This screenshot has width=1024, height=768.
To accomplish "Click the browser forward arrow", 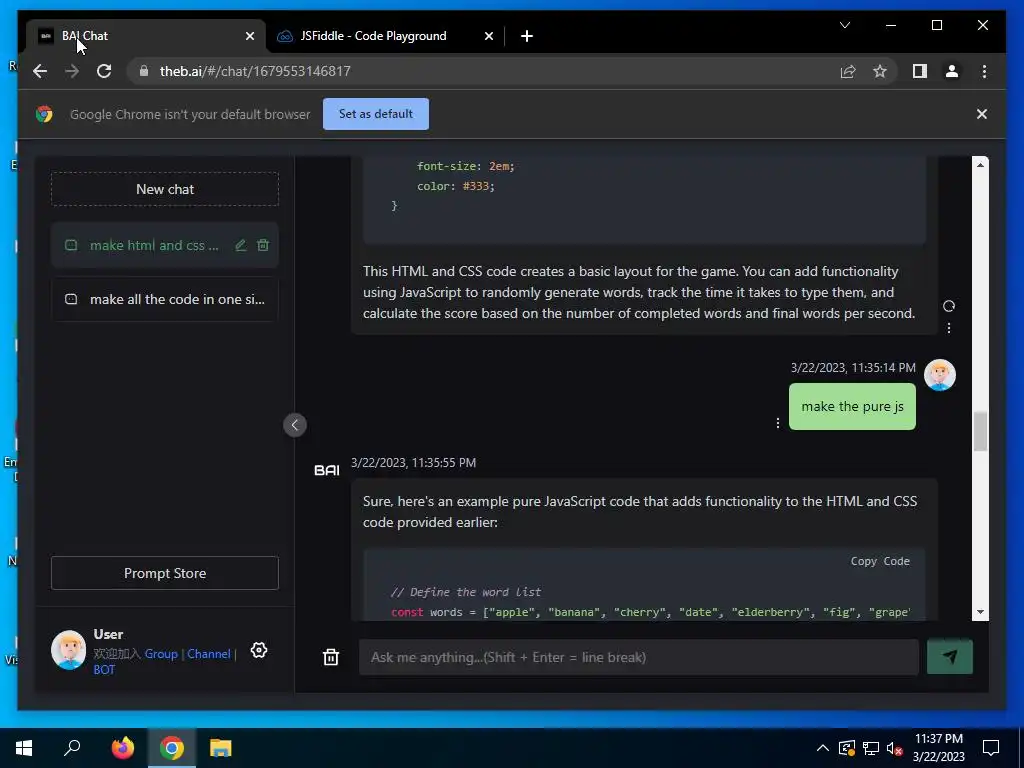I will tap(72, 71).
